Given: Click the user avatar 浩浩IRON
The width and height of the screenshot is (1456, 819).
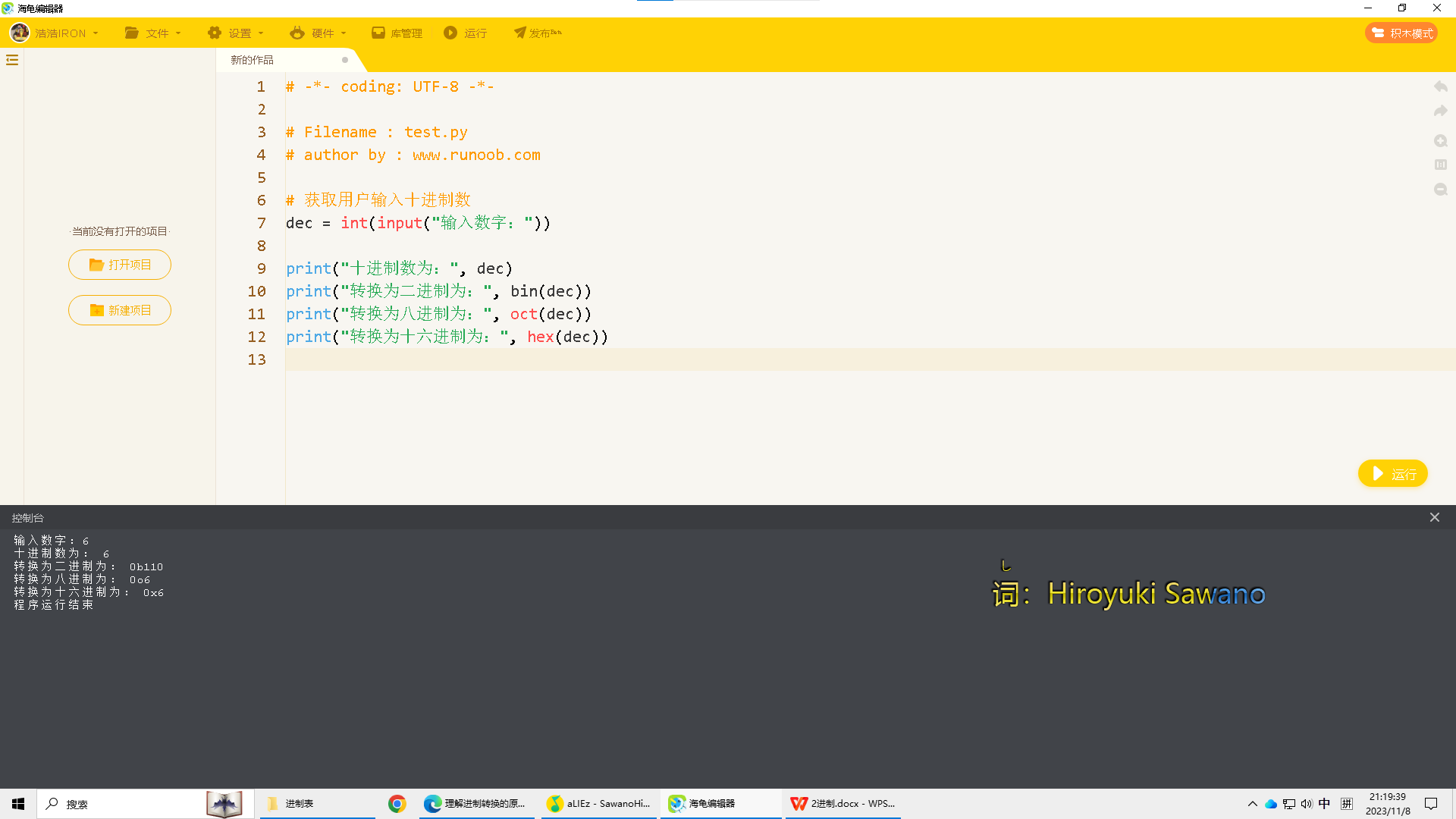Looking at the screenshot, I should (54, 33).
